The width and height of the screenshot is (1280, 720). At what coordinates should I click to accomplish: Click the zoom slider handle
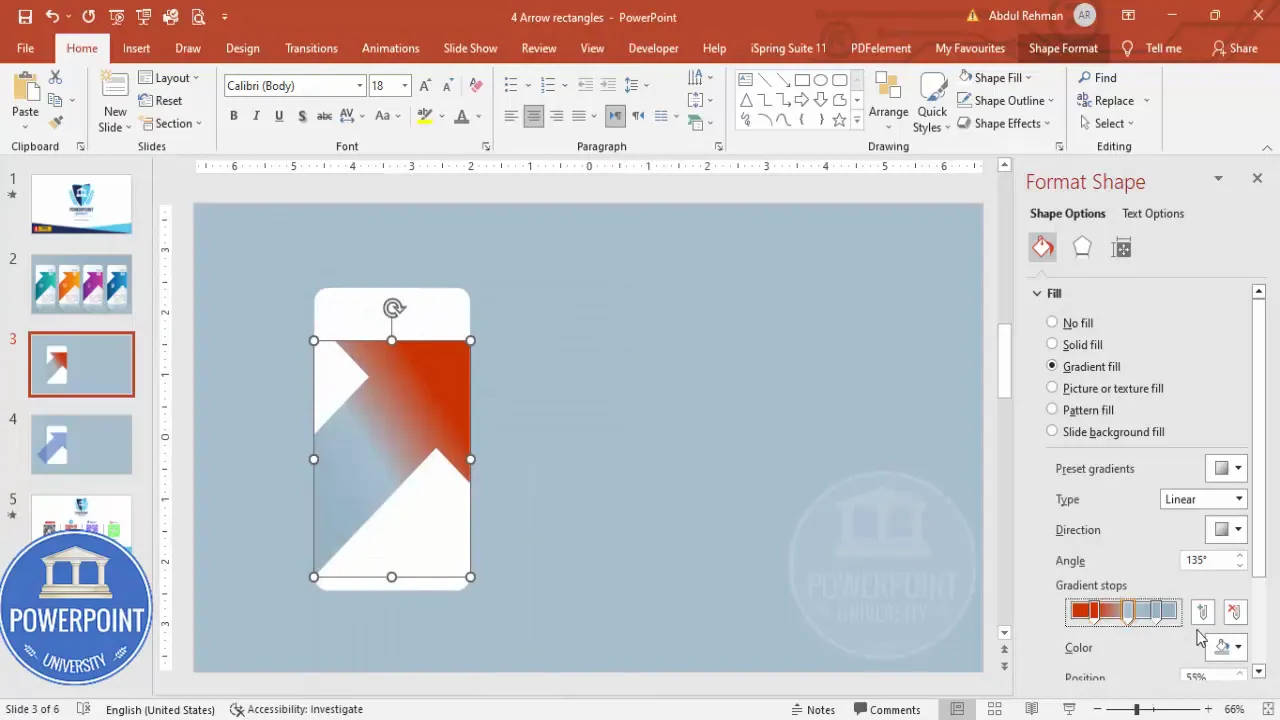(x=1136, y=709)
